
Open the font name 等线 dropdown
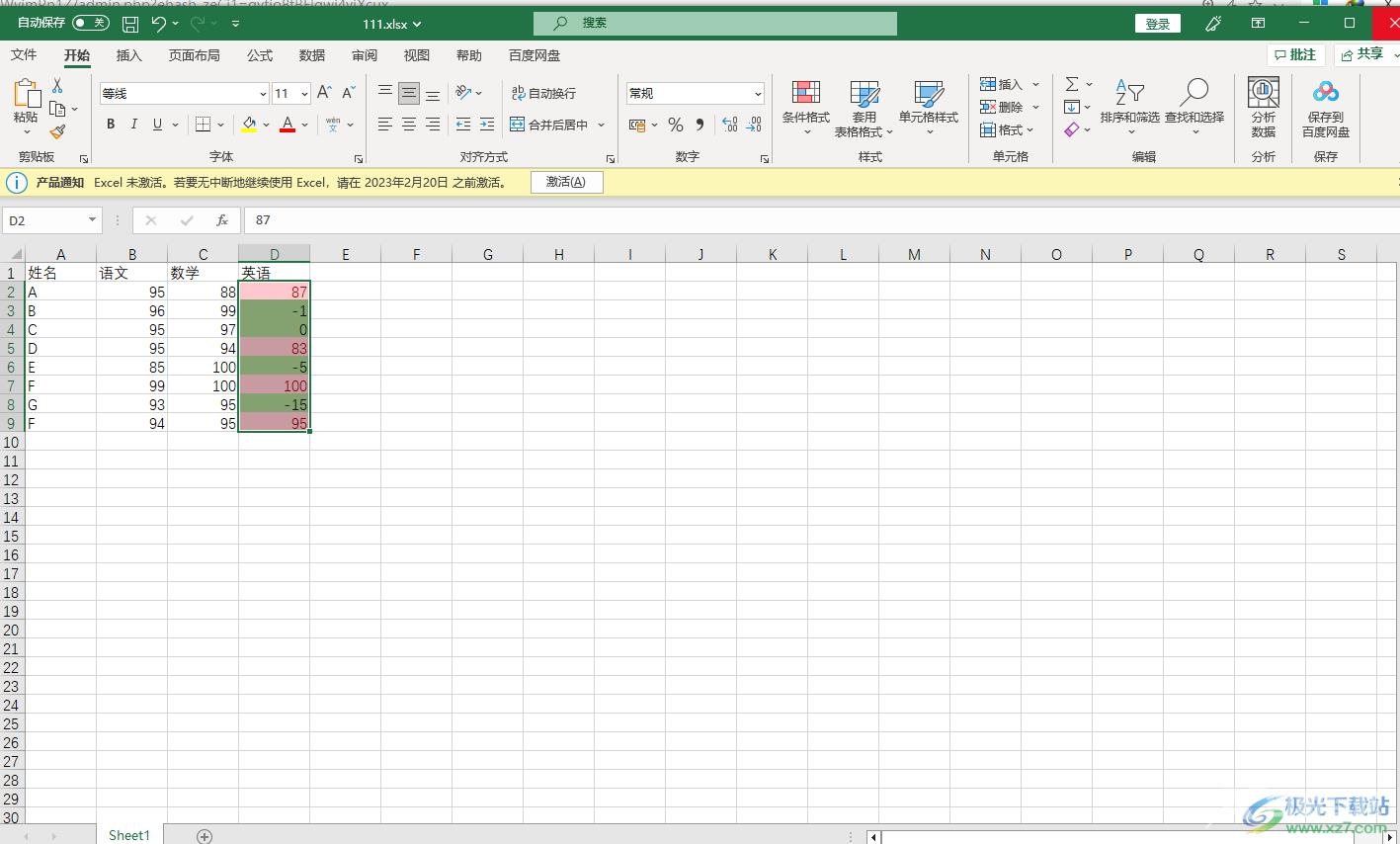pyautogui.click(x=263, y=94)
